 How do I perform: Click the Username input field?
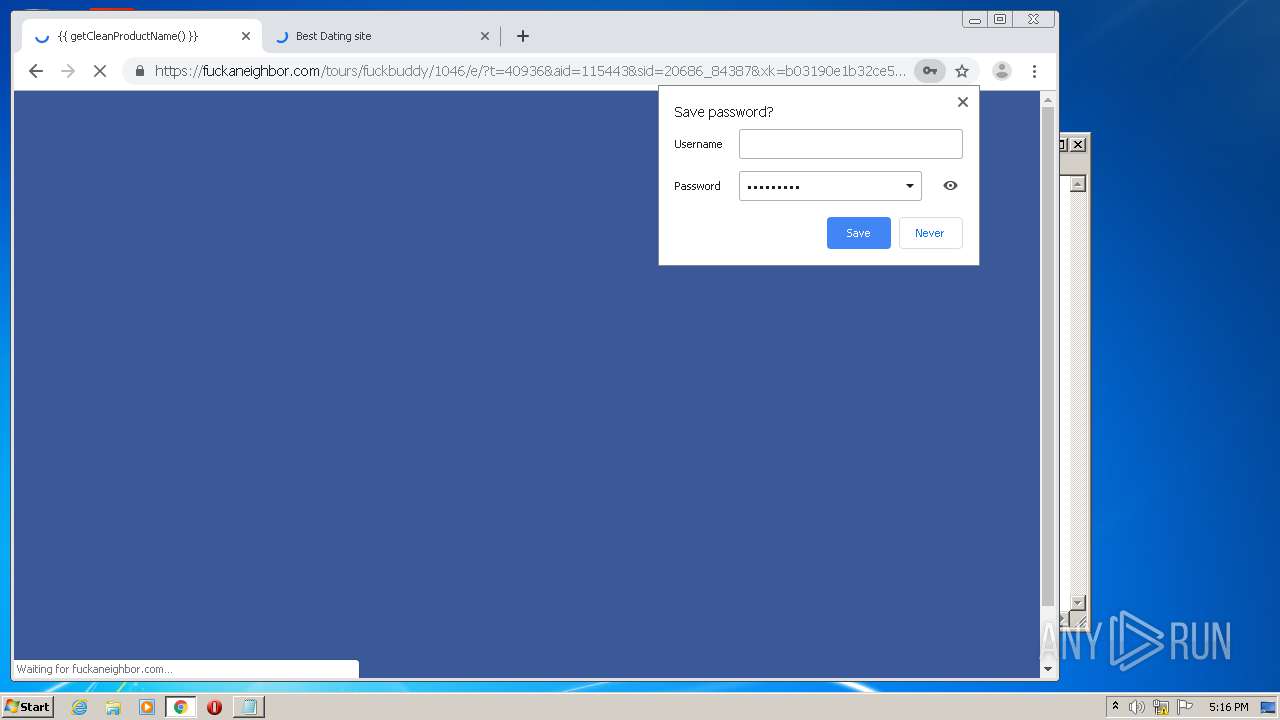[851, 144]
